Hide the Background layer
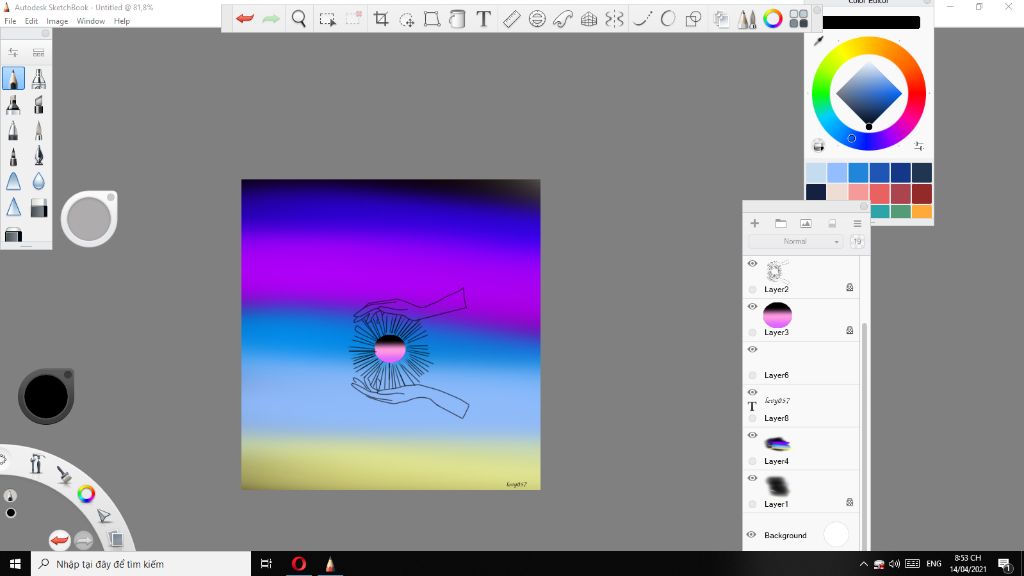The image size is (1024, 576). tap(751, 535)
